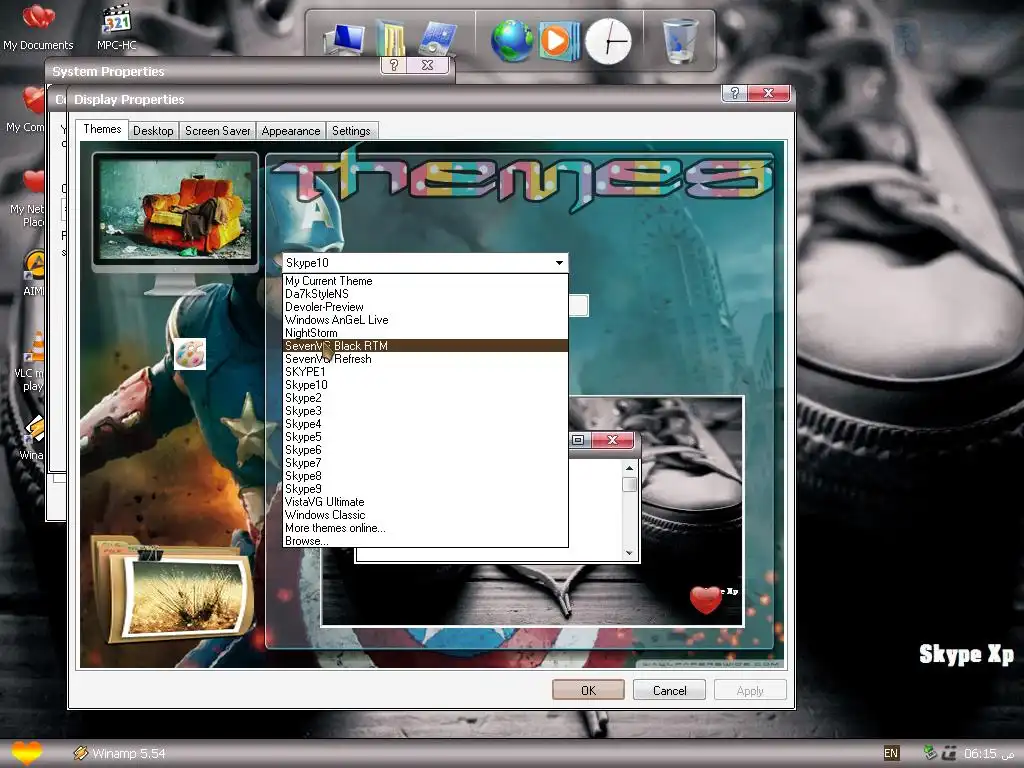Viewport: 1024px width, 768px height.
Task: Choose My Current Theme from list
Action: tap(425, 281)
